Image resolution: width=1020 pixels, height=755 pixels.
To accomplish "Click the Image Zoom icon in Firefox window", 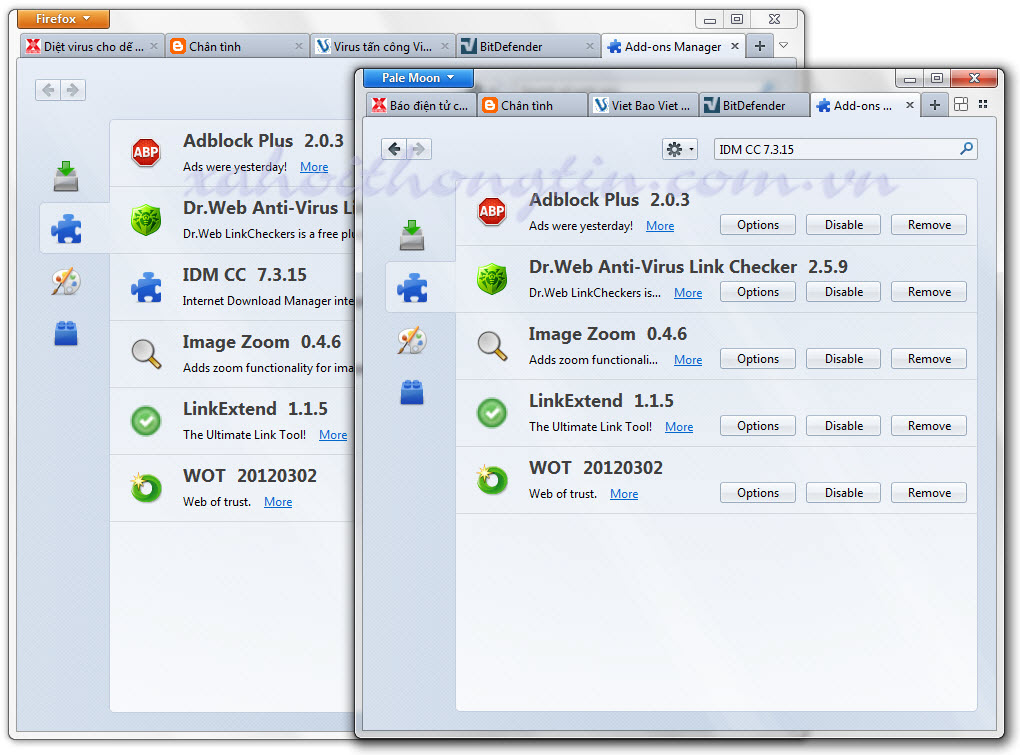I will (146, 354).
